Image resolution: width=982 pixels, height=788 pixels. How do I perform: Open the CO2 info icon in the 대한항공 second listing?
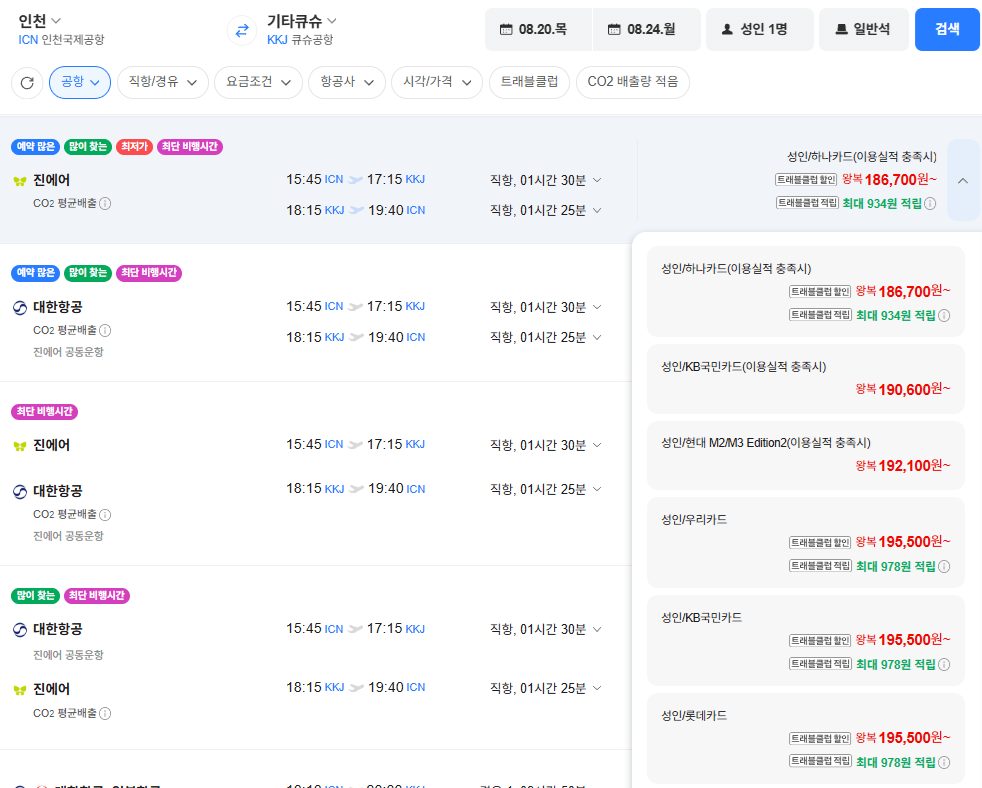pos(105,330)
